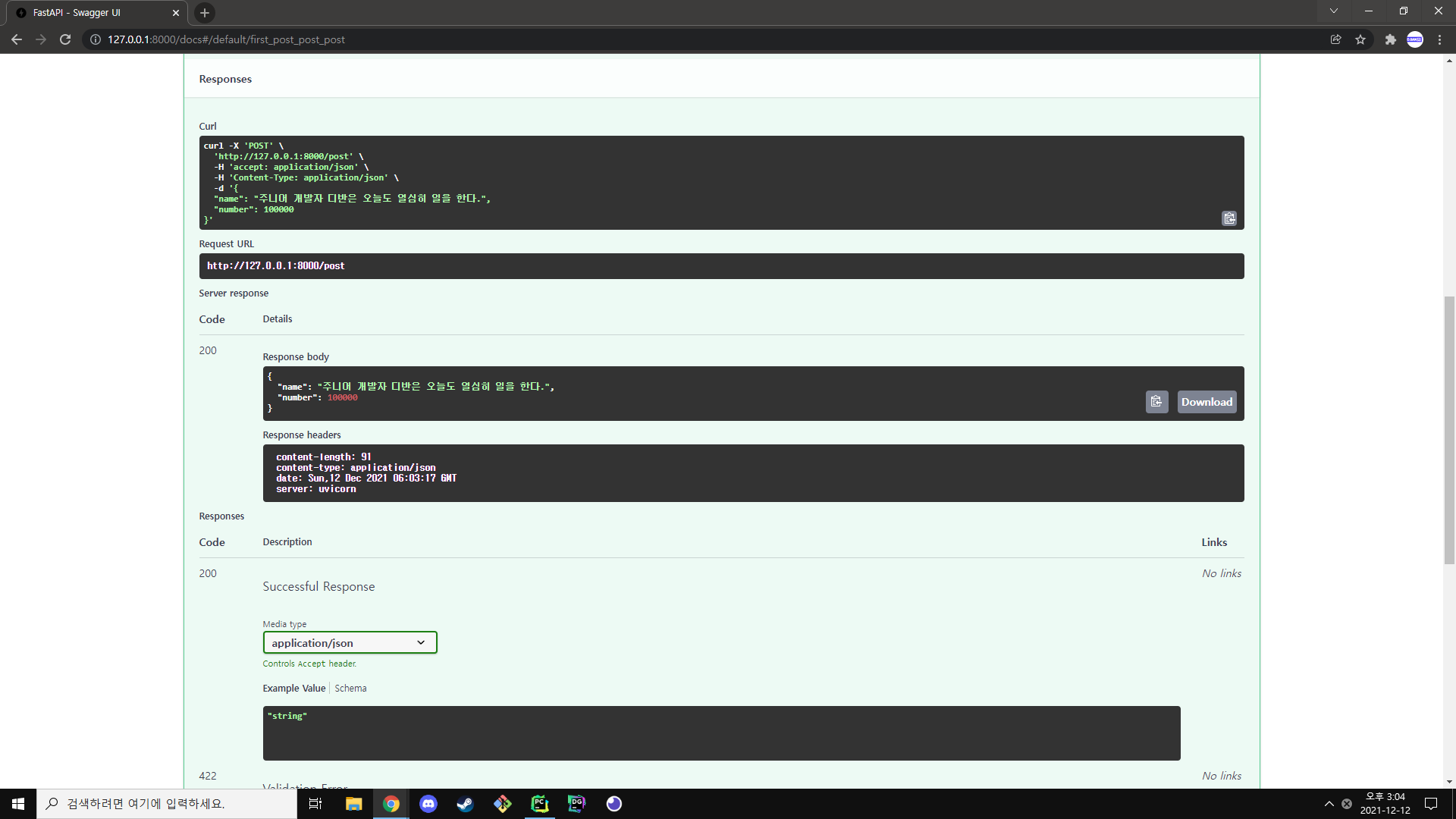This screenshot has width=1456, height=819.
Task: Copy the response body to clipboard
Action: point(1156,402)
